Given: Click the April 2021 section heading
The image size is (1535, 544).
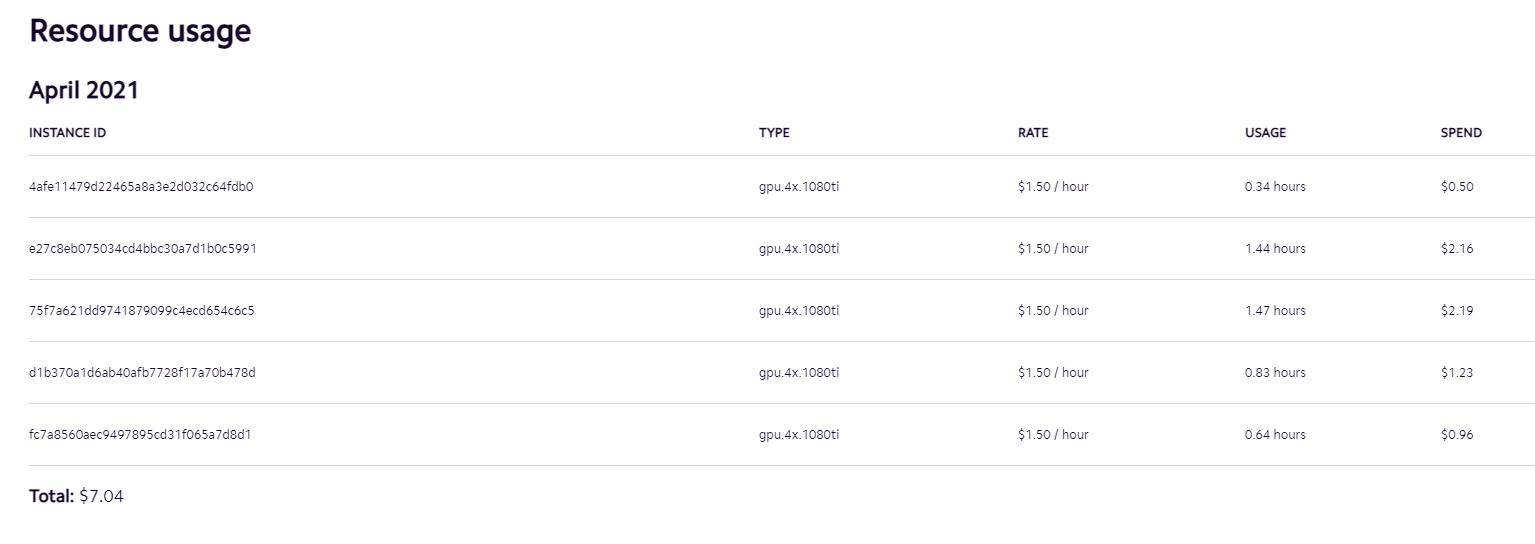Looking at the screenshot, I should pyautogui.click(x=84, y=90).
